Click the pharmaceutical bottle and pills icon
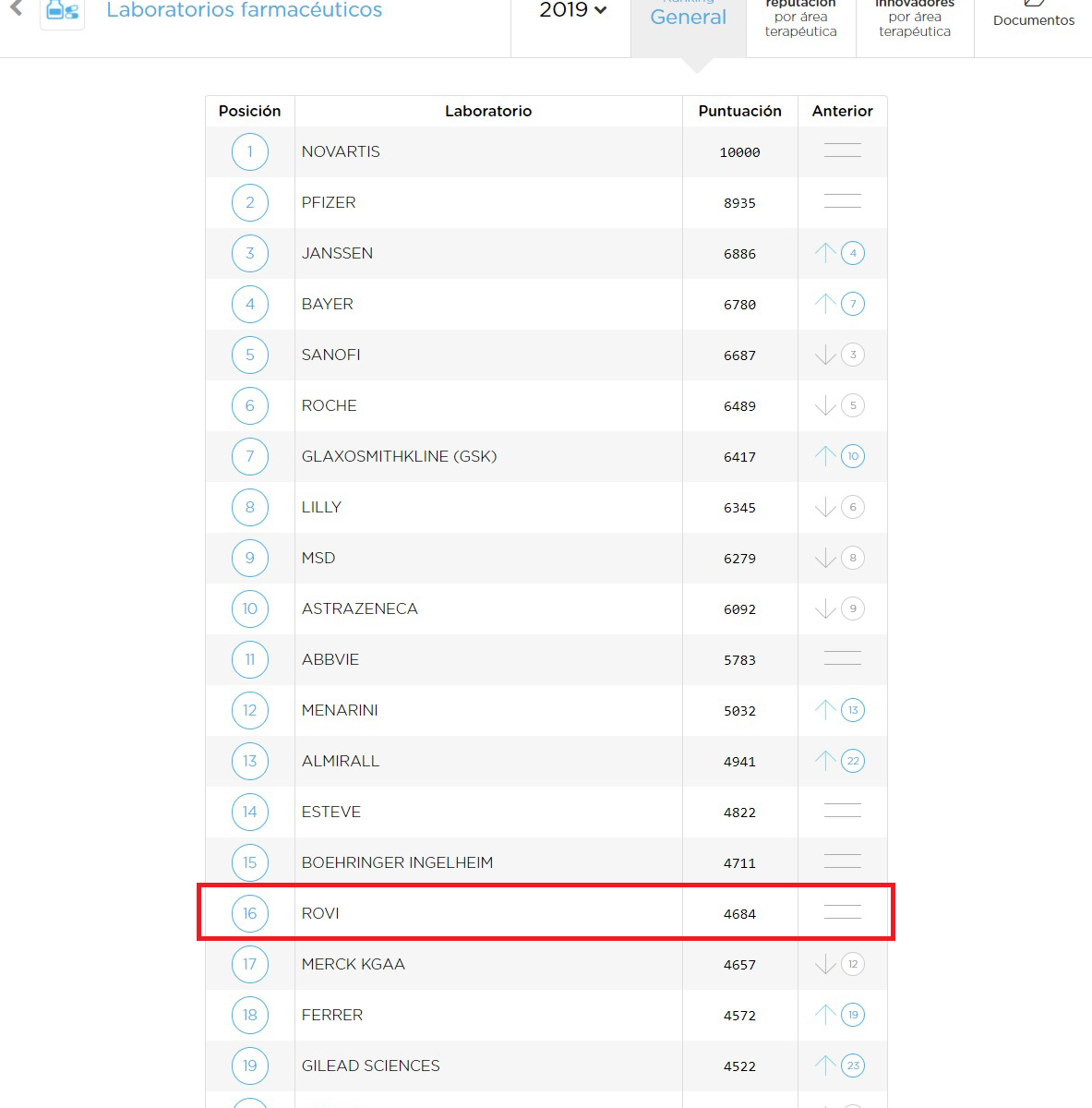The height and width of the screenshot is (1108, 1092). [62, 12]
